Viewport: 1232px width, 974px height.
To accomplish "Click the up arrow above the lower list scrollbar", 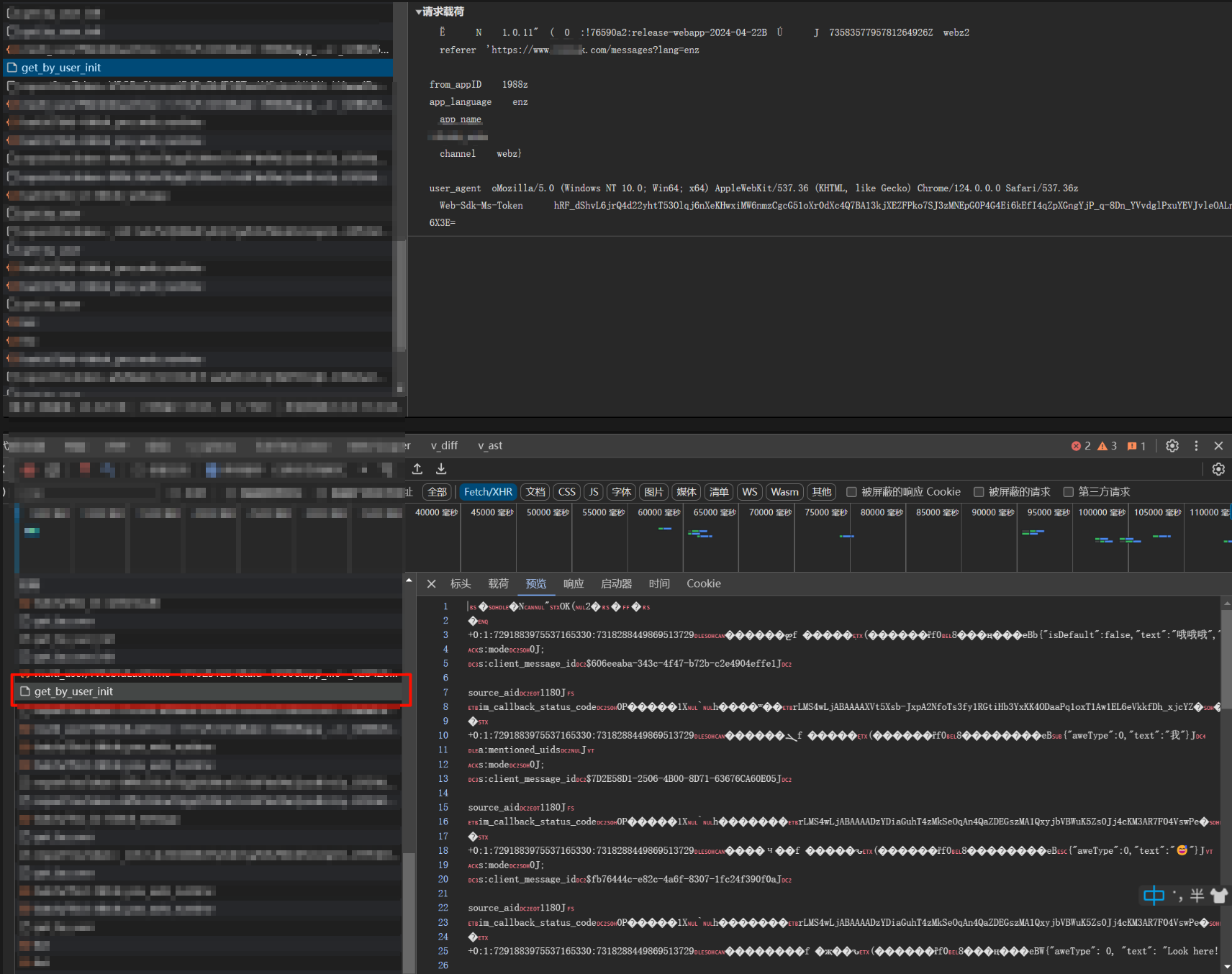I will point(409,580).
